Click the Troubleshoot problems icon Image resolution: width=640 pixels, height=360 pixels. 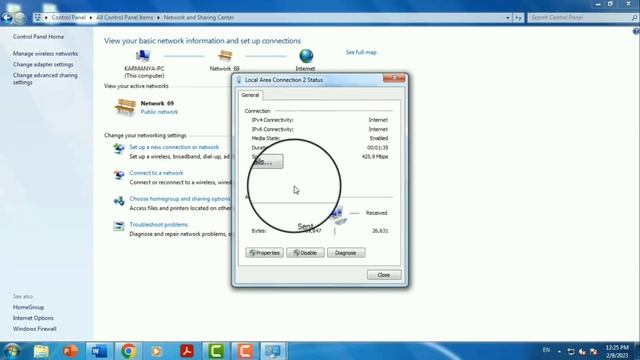pyautogui.click(x=119, y=226)
